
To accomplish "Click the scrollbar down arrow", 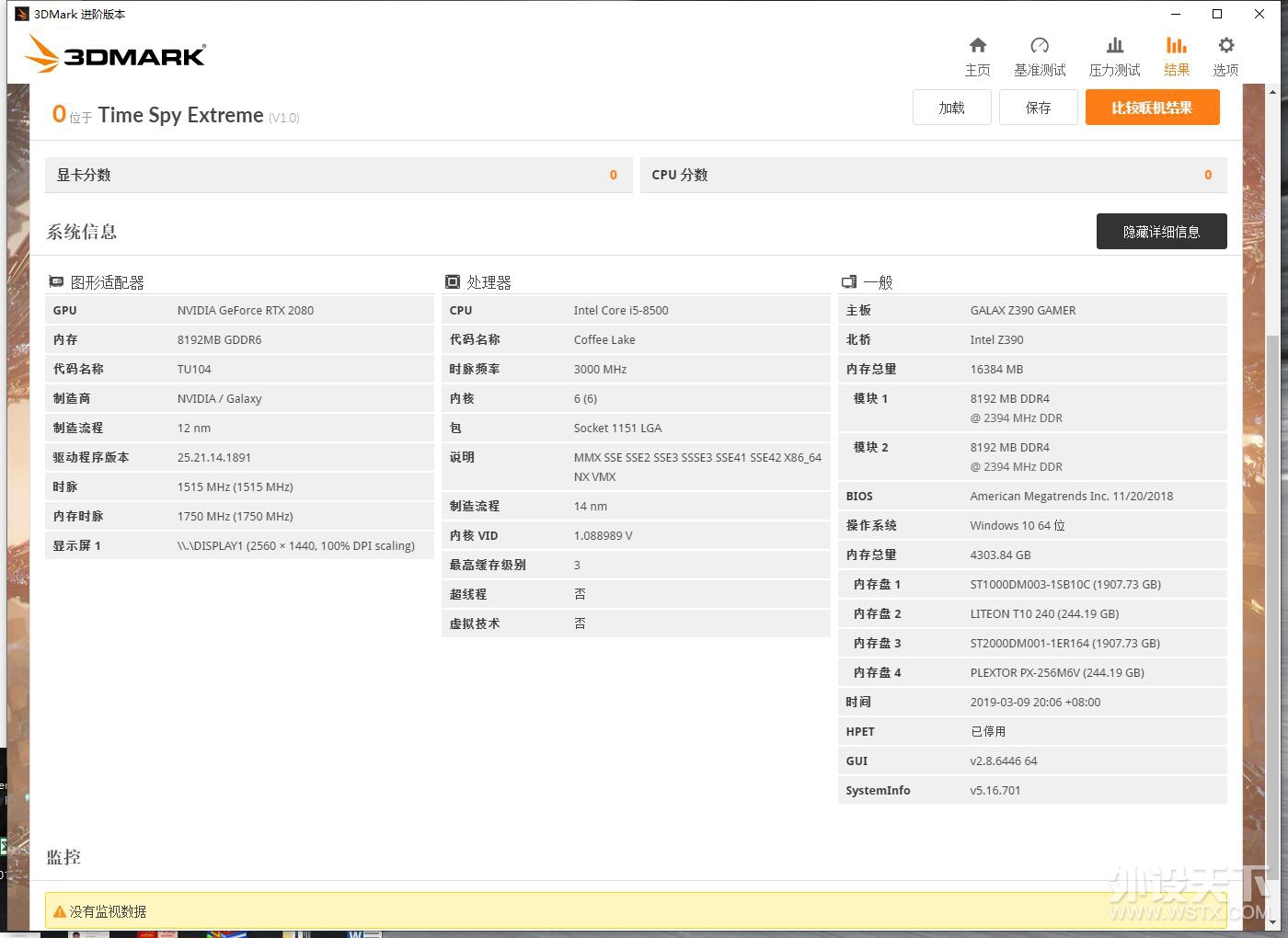I will (1273, 922).
